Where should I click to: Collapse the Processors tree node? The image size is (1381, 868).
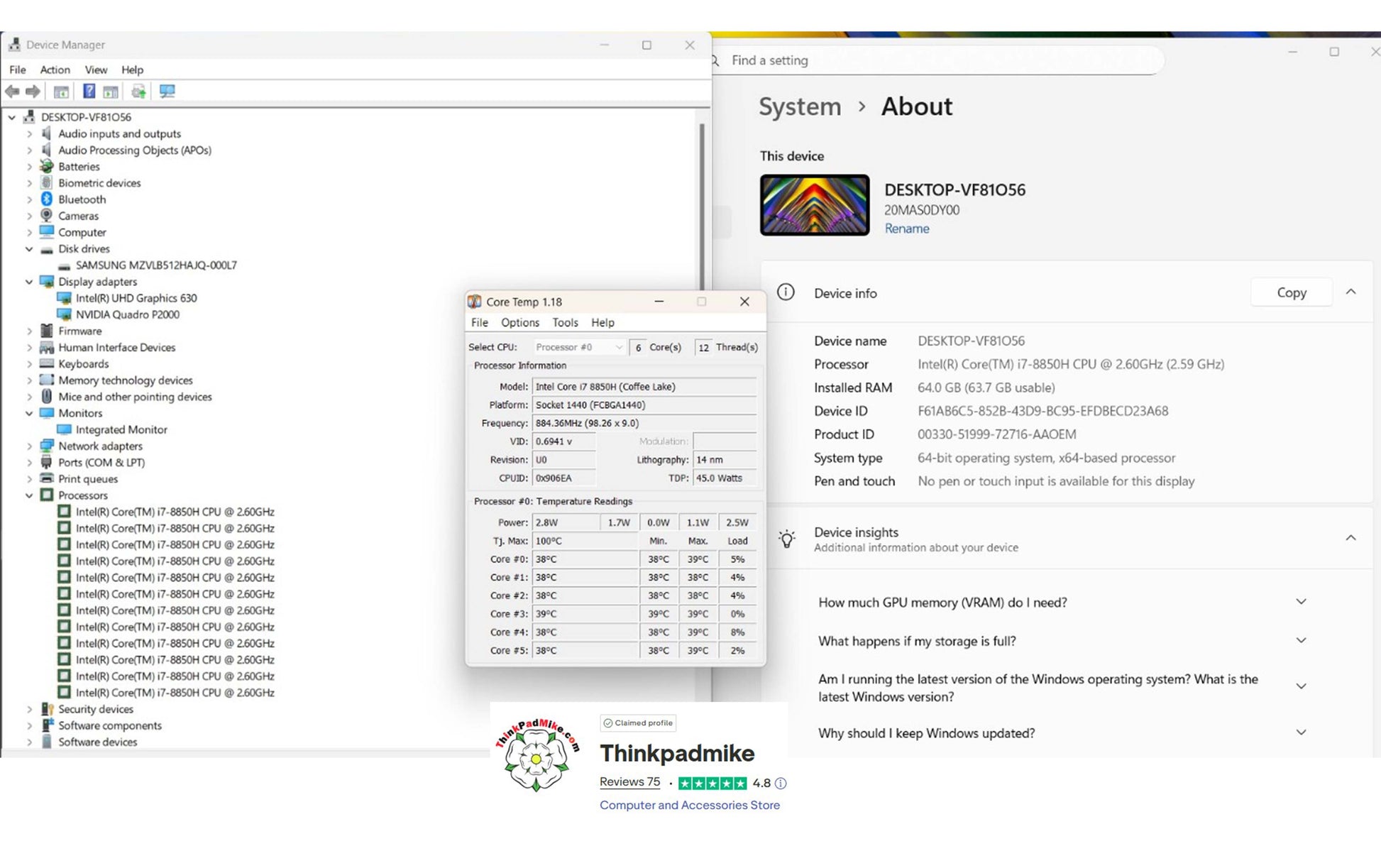click(29, 495)
